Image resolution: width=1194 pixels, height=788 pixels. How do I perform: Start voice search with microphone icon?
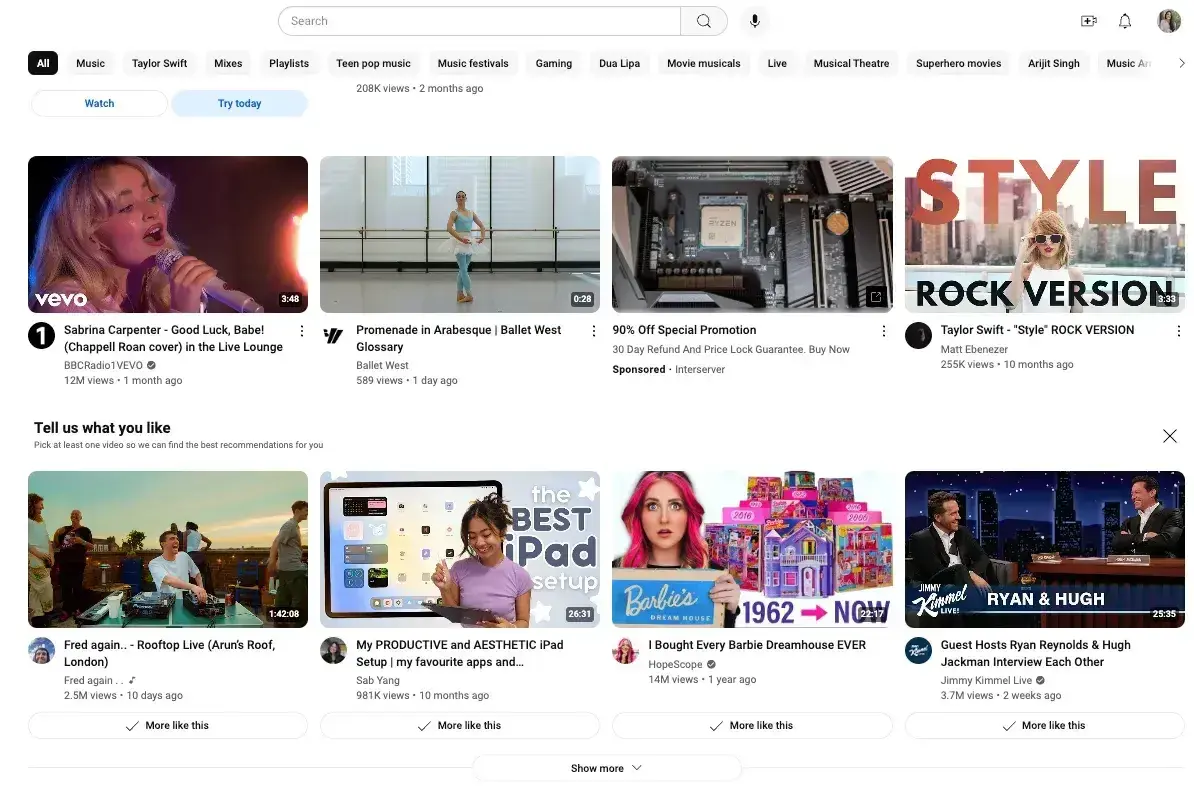[755, 21]
